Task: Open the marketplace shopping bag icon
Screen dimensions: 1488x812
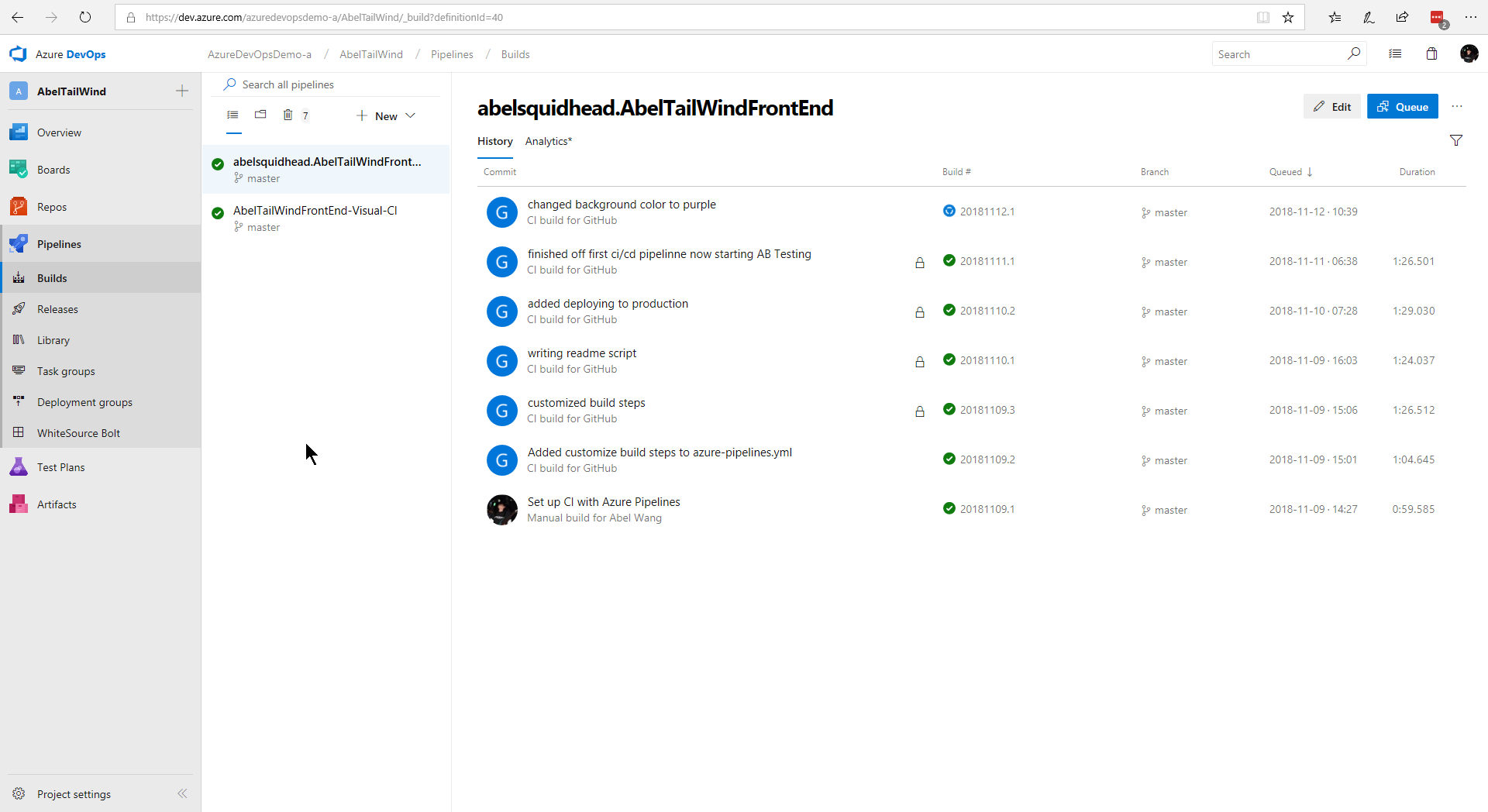Action: tap(1431, 53)
